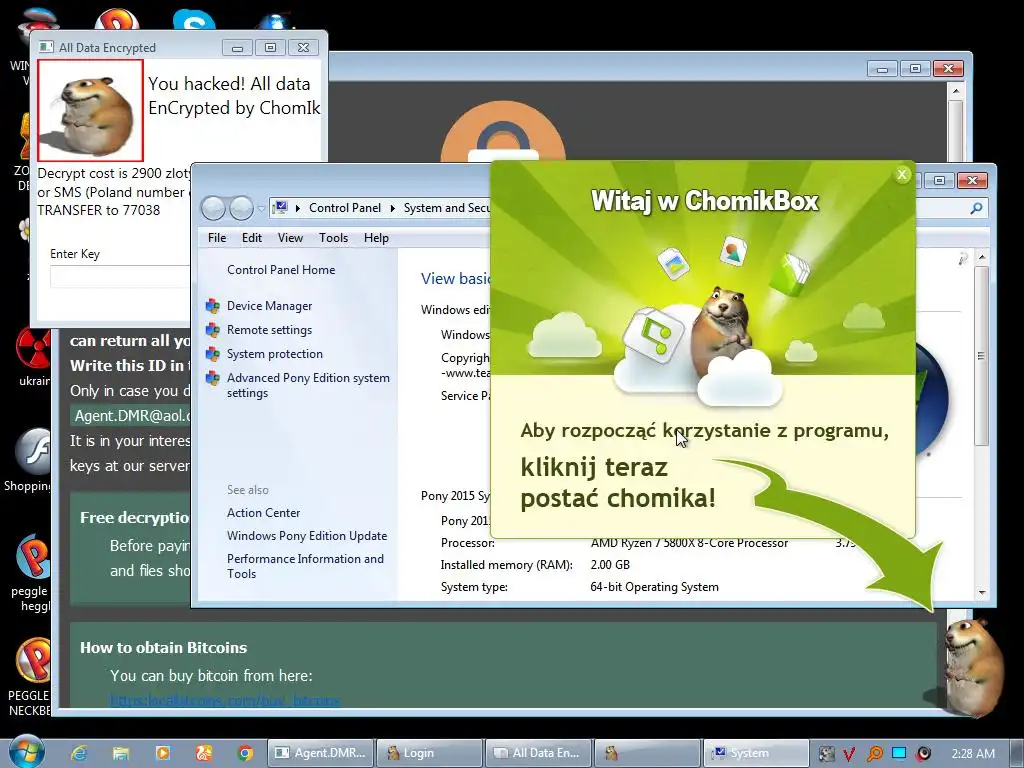Switch to System taskbar button
The image size is (1024, 768).
click(x=756, y=753)
